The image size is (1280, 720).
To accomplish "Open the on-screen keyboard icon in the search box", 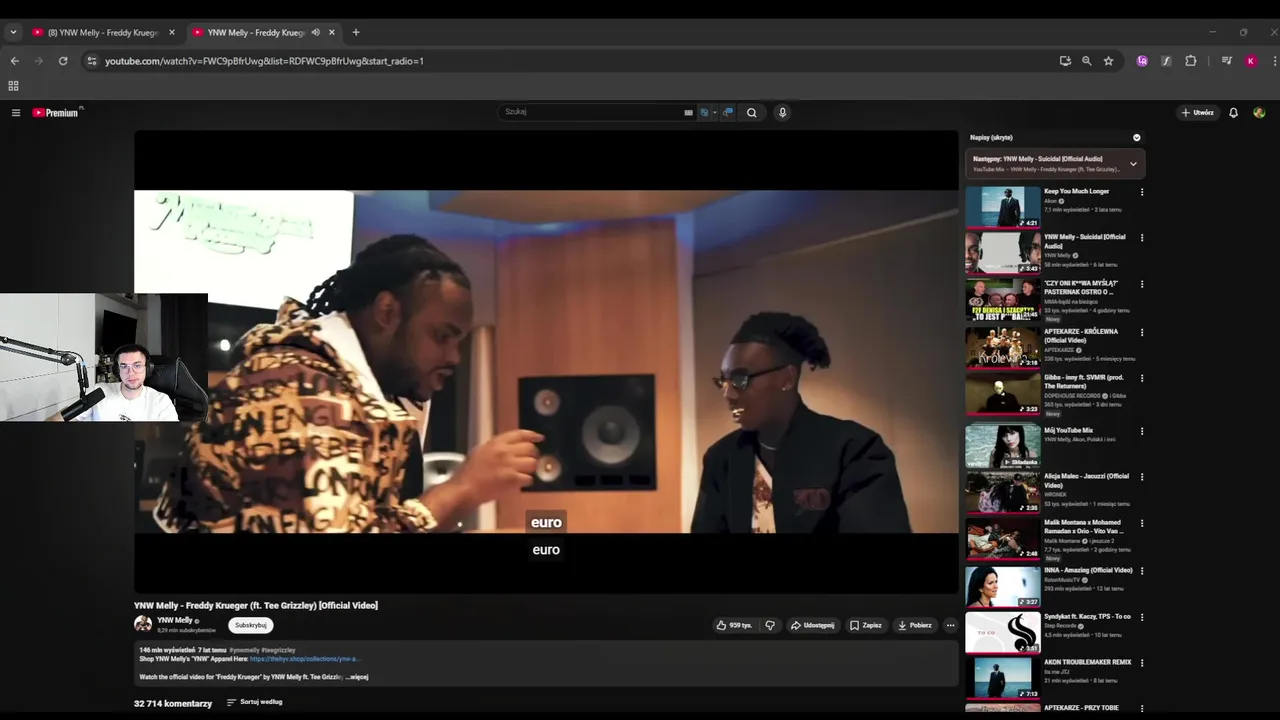I will point(688,113).
